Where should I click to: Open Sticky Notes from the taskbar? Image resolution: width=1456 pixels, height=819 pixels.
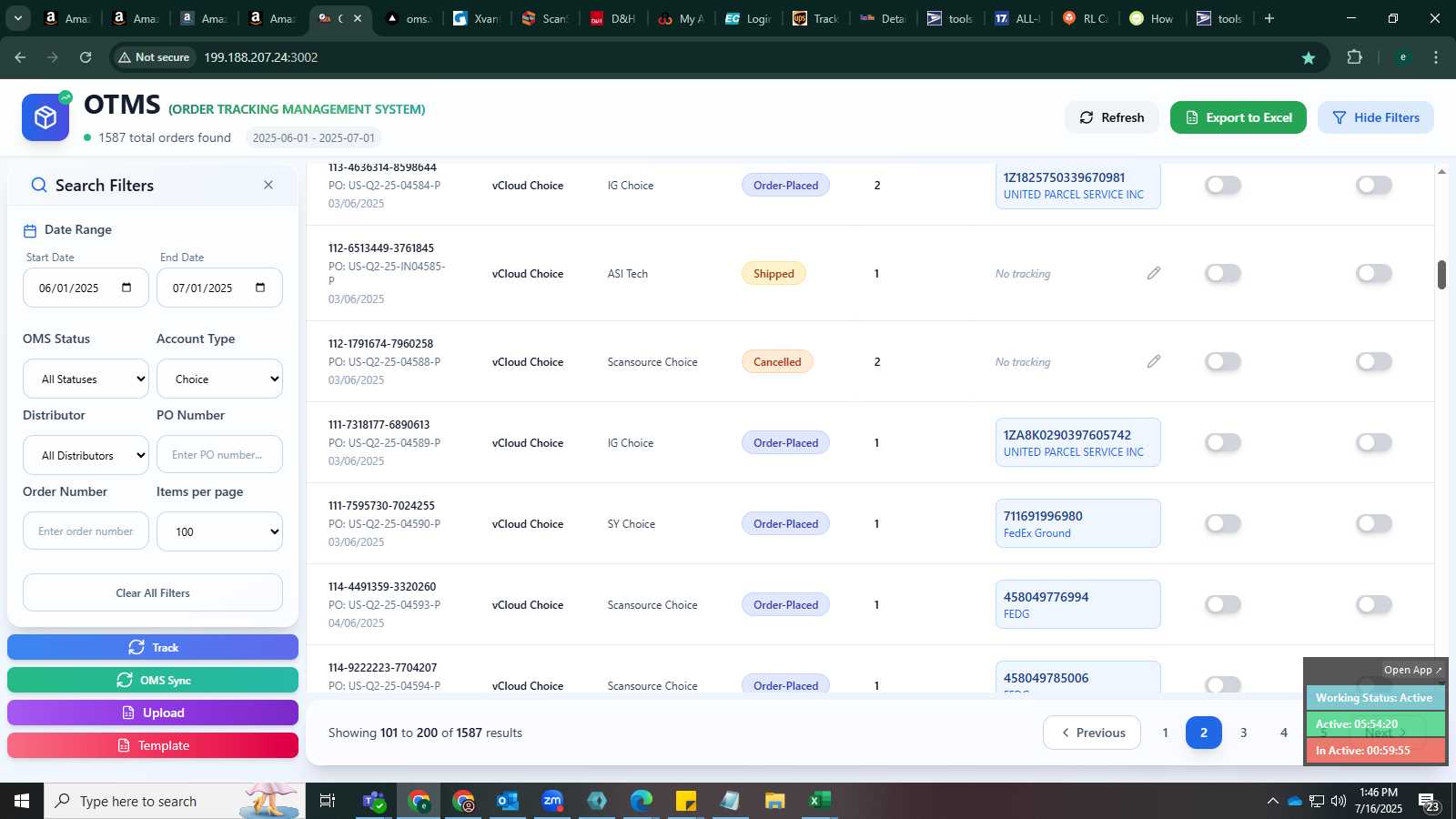[x=686, y=801]
